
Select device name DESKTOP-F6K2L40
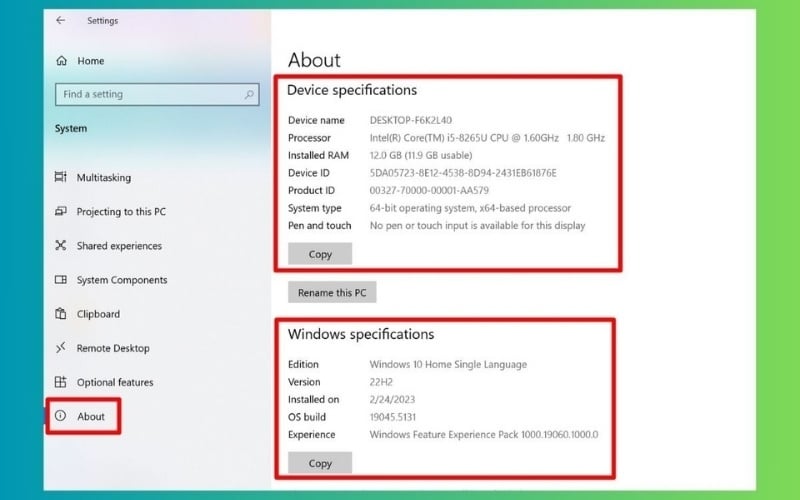tap(411, 120)
